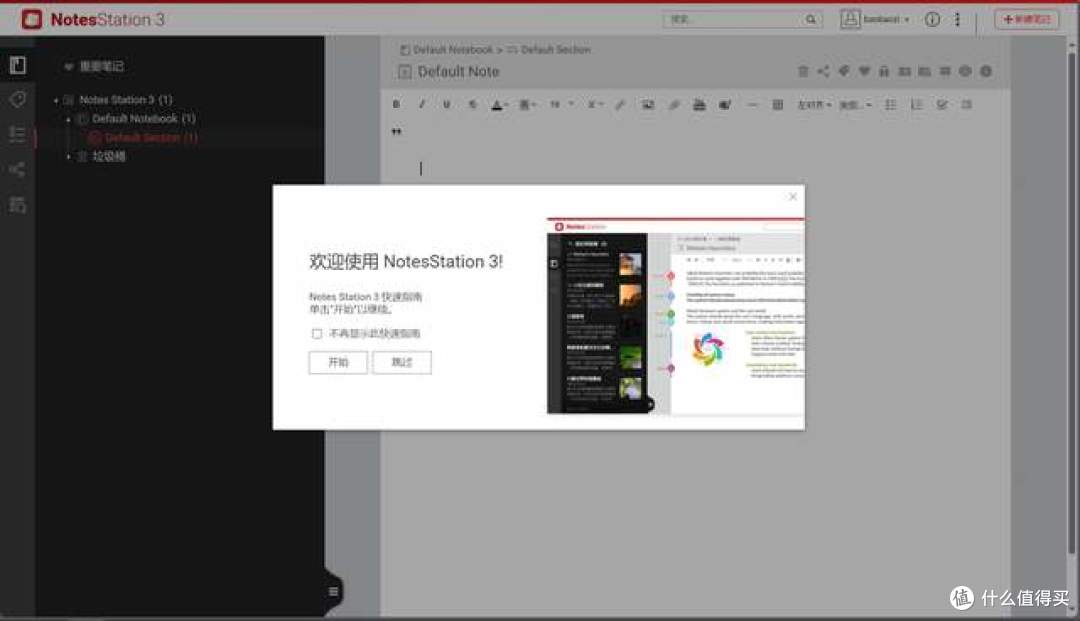The width and height of the screenshot is (1080, 621).
Task: Toggle bulleted list
Action: tap(891, 105)
